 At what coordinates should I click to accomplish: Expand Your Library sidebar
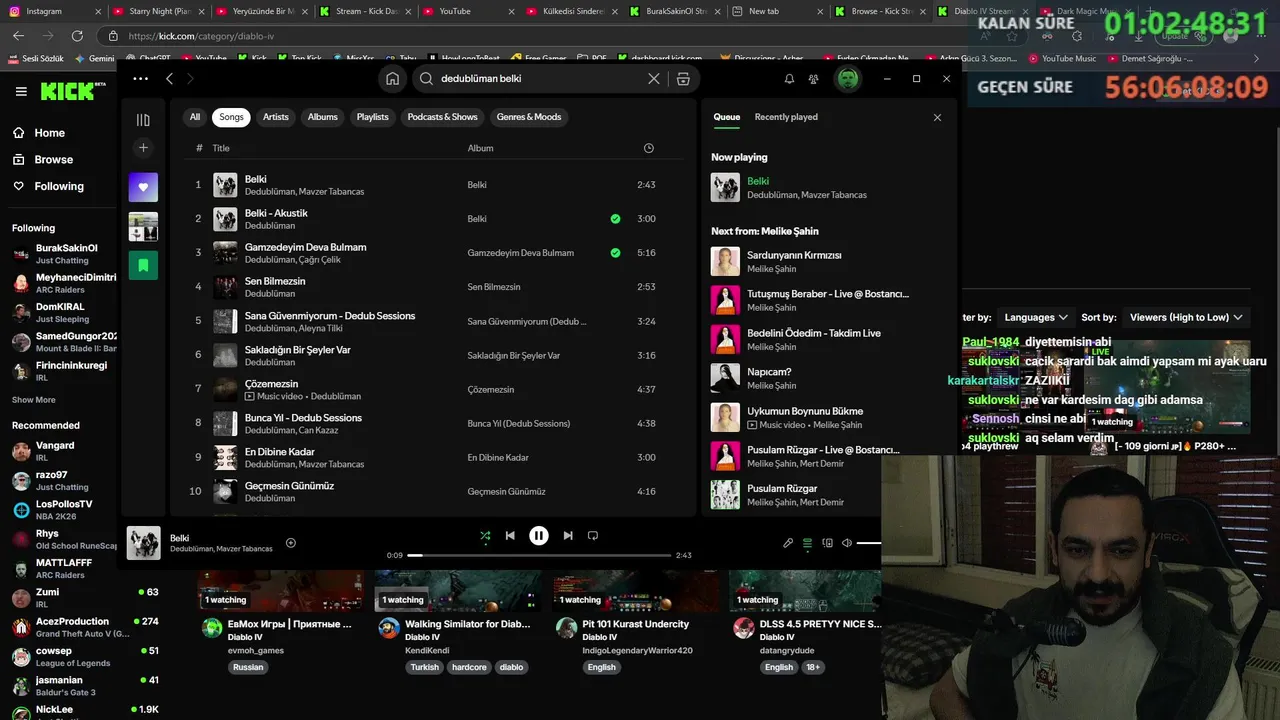click(x=143, y=120)
